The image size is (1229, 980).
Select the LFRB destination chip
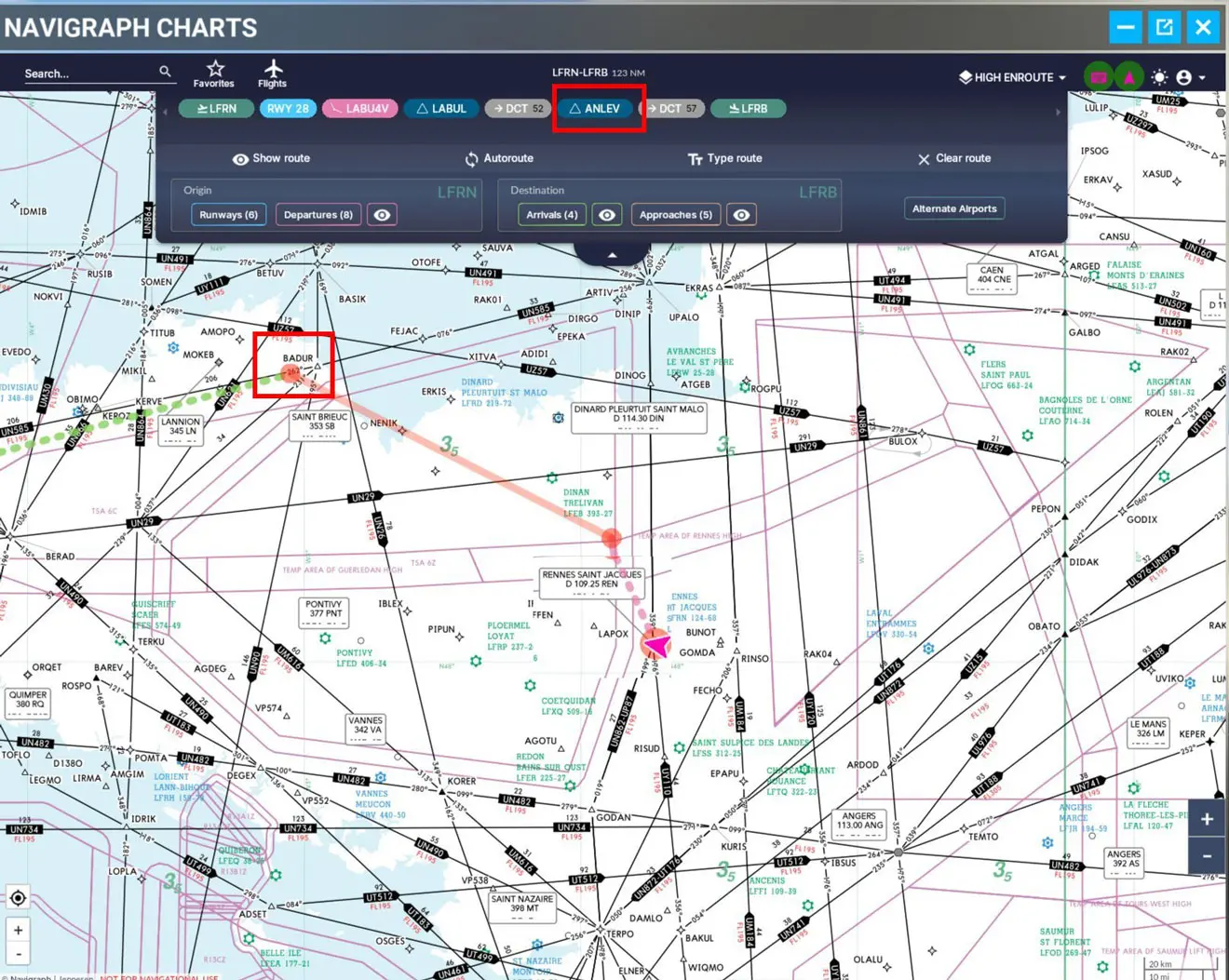coord(749,109)
